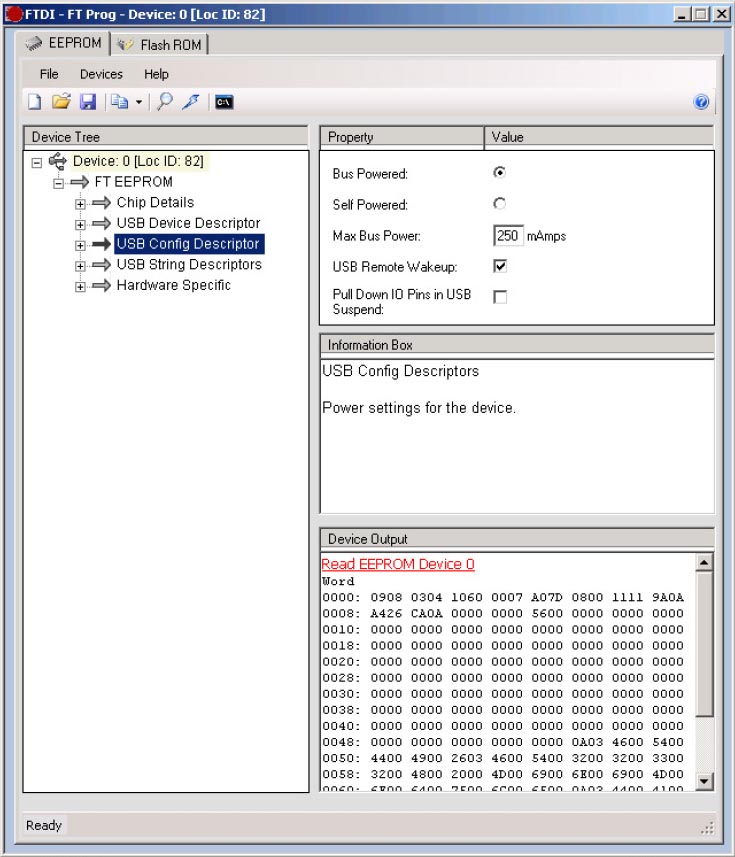Viewport: 735px width, 857px height.
Task: Click the USB icon next to Device: 0
Action: click(57, 161)
